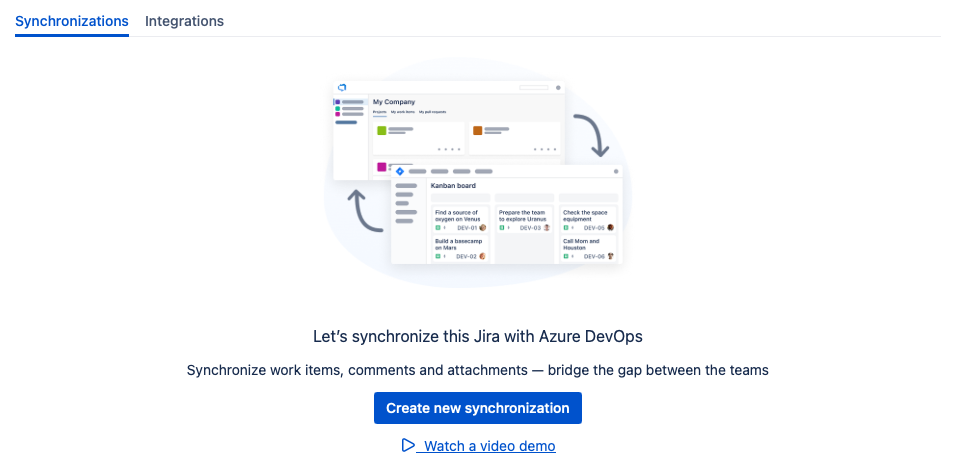
Task: Select the Synchronizations tab
Action: click(72, 21)
